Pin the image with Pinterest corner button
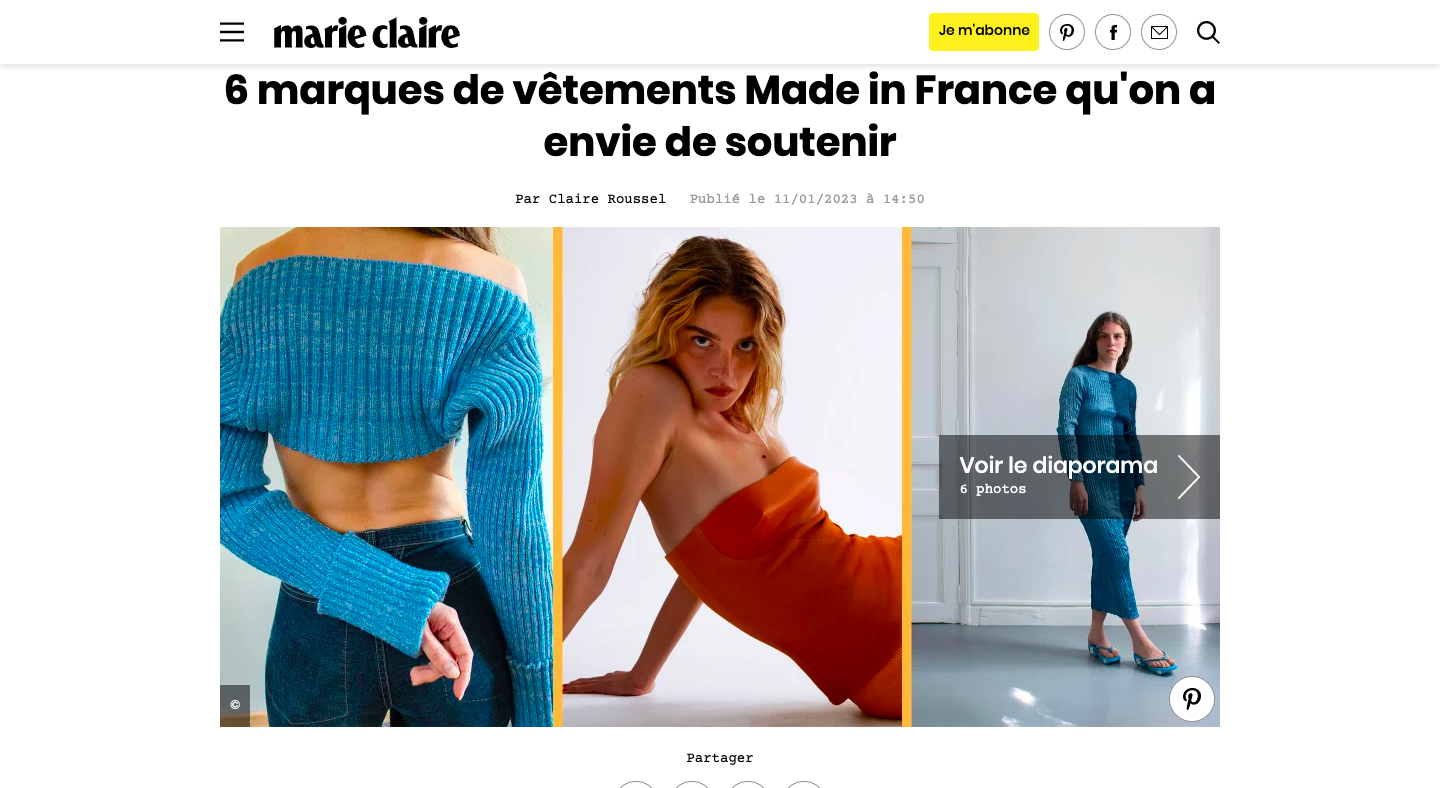Viewport: 1440px width, 788px height. [x=1192, y=699]
